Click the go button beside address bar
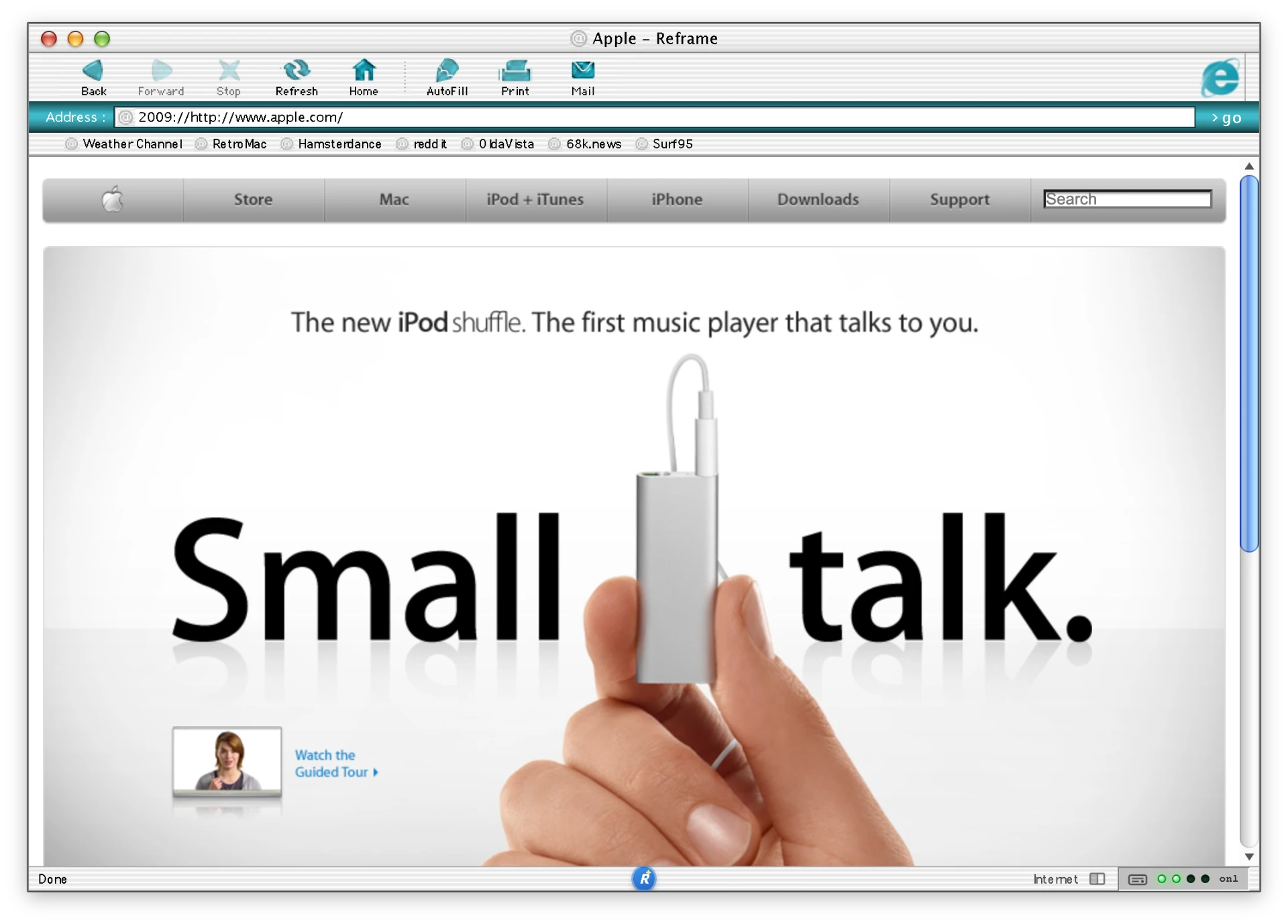The width and height of the screenshot is (1288, 924). point(1226,118)
